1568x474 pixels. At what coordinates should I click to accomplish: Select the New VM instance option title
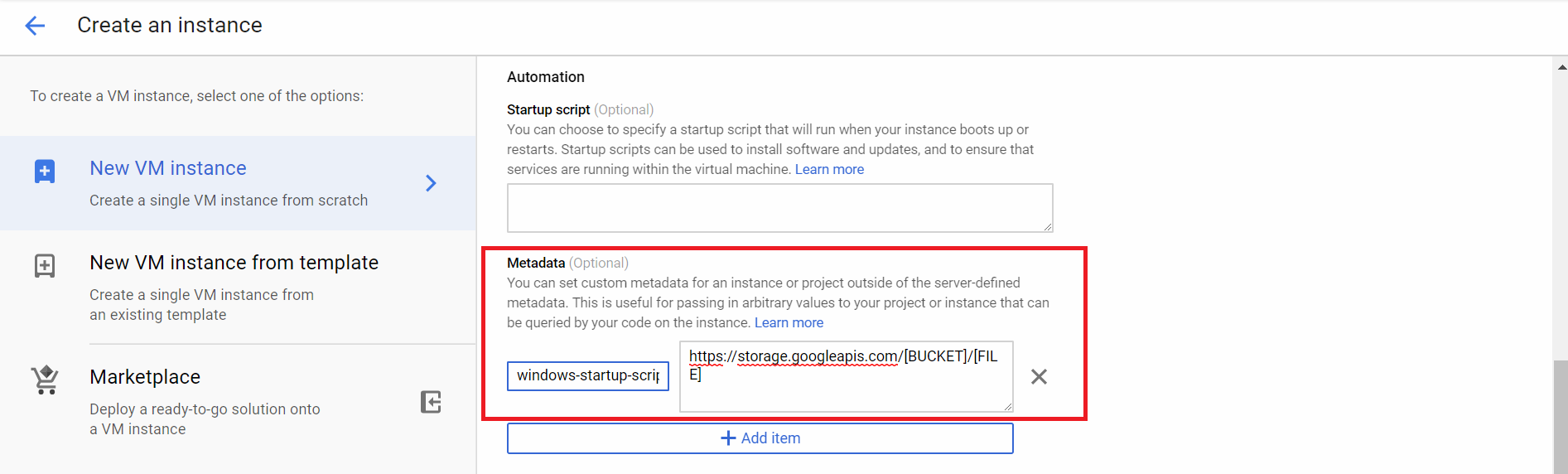click(167, 168)
